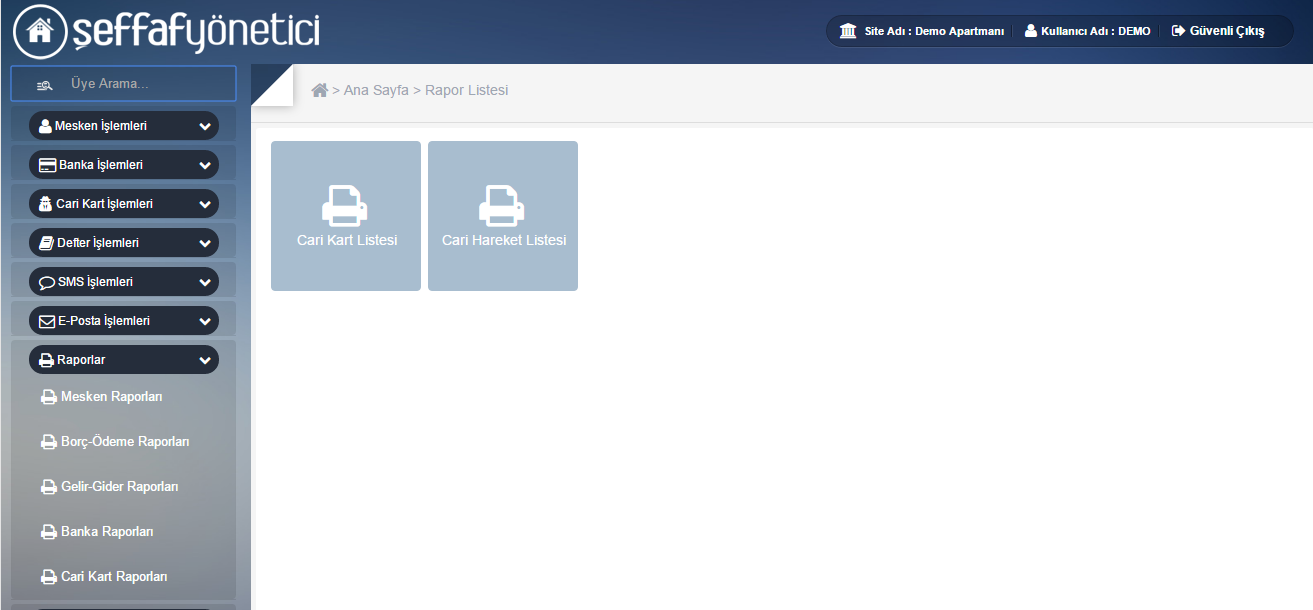Click the credit card icon in Banka İşlemleri
Image resolution: width=1313 pixels, height=610 pixels.
pyautogui.click(x=47, y=165)
